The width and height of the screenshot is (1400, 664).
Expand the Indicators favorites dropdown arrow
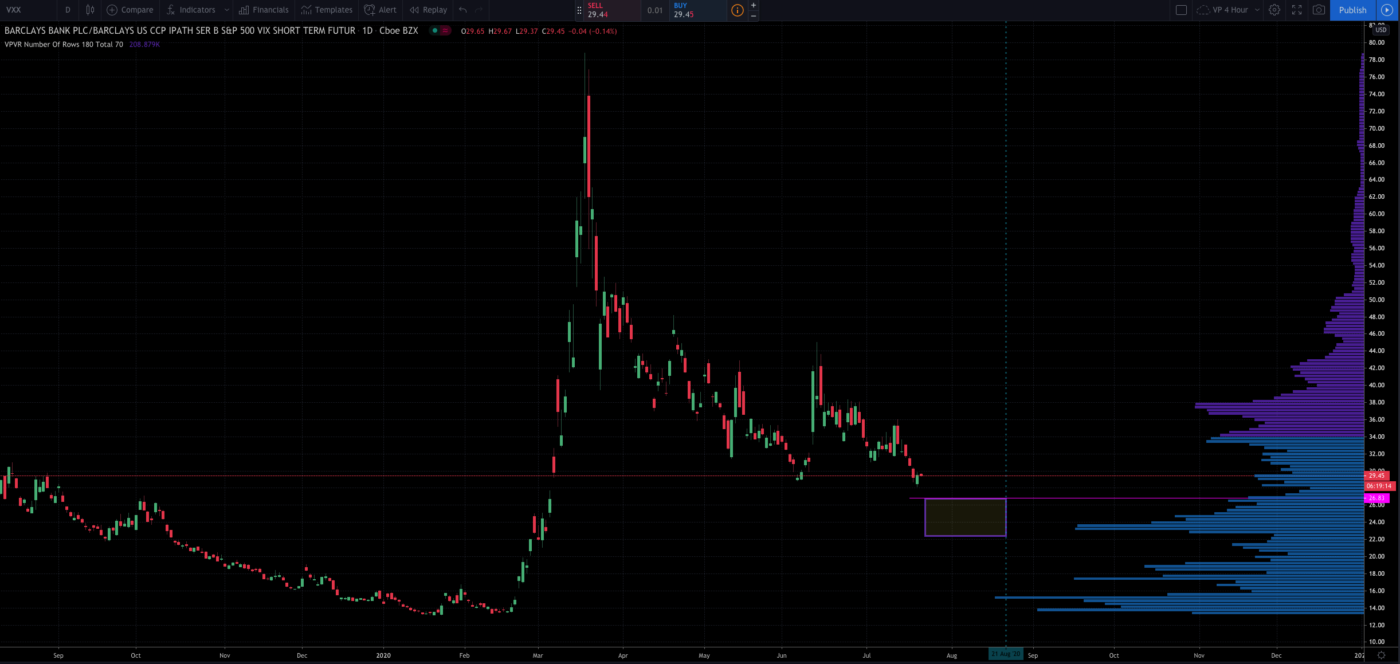pyautogui.click(x=227, y=10)
